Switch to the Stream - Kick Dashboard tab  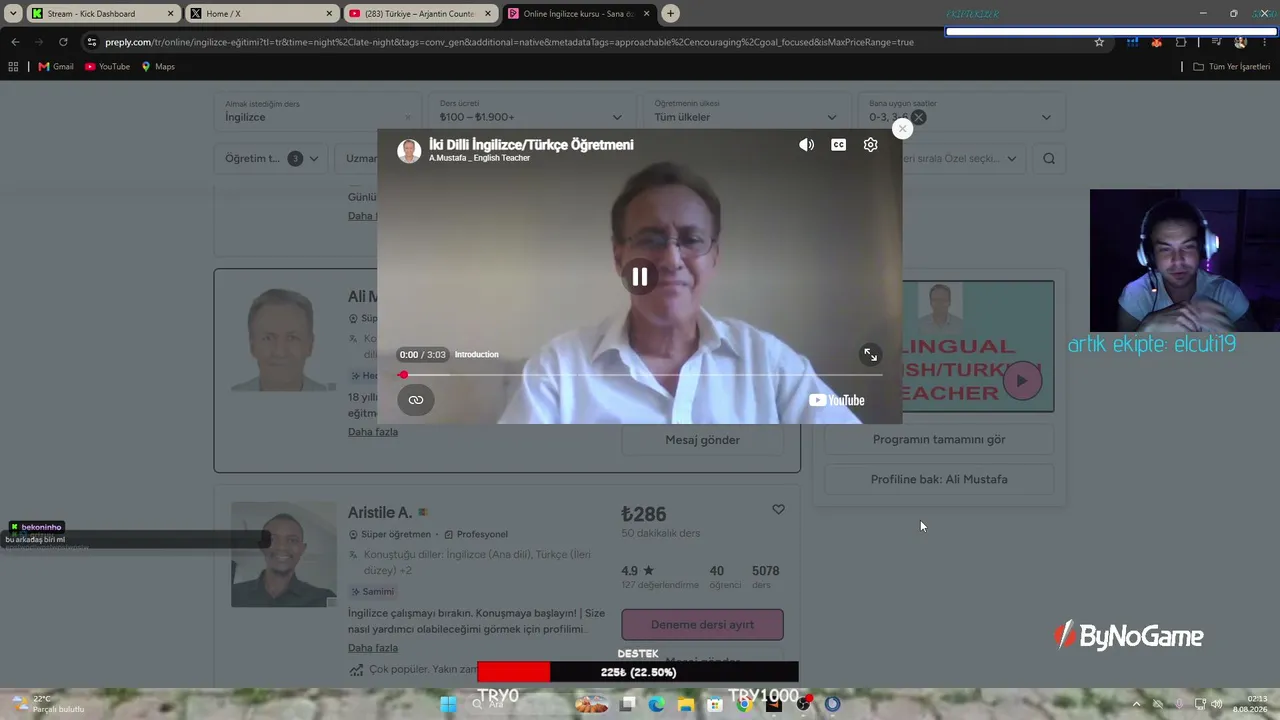pos(102,14)
